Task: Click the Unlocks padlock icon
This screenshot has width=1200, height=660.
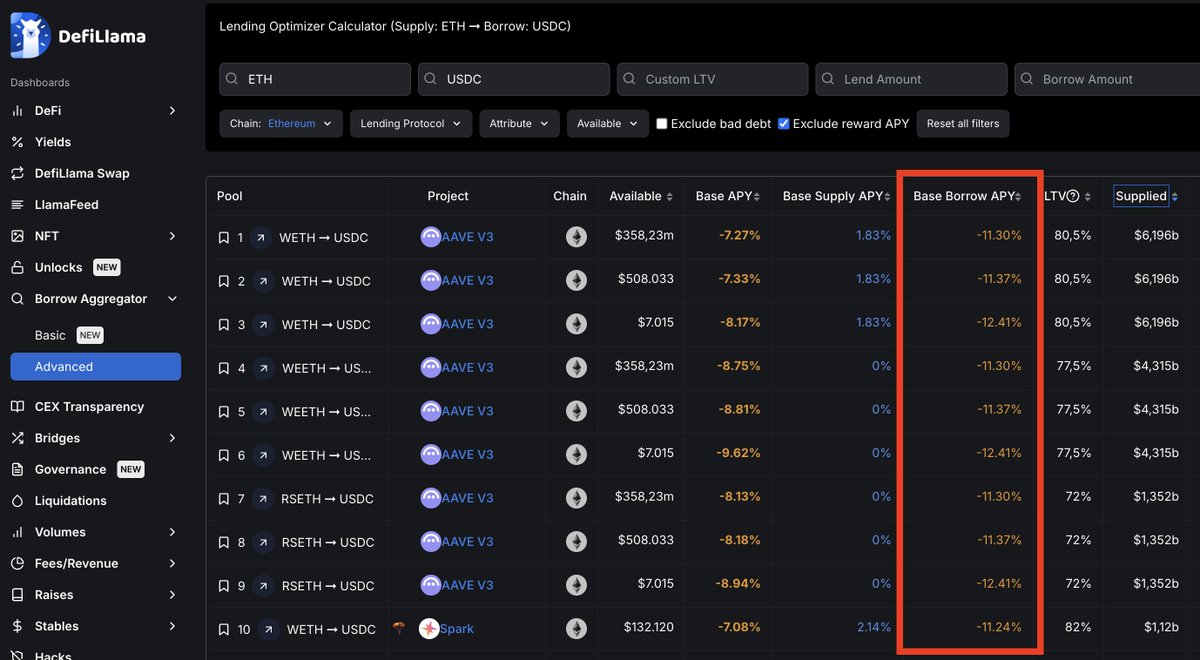Action: [17, 267]
